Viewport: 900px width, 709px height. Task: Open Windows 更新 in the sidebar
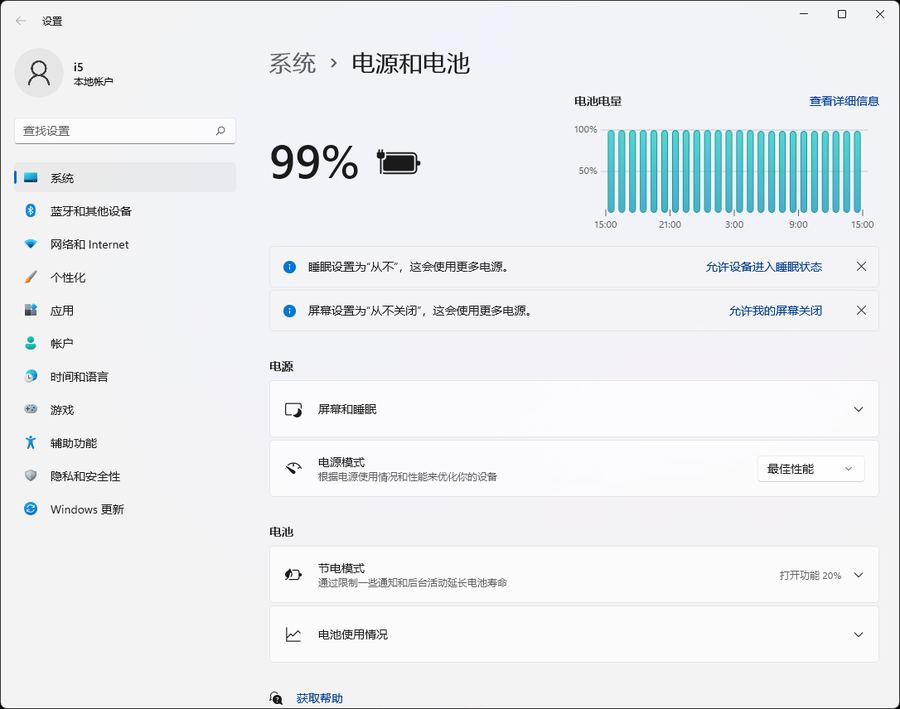click(87, 509)
